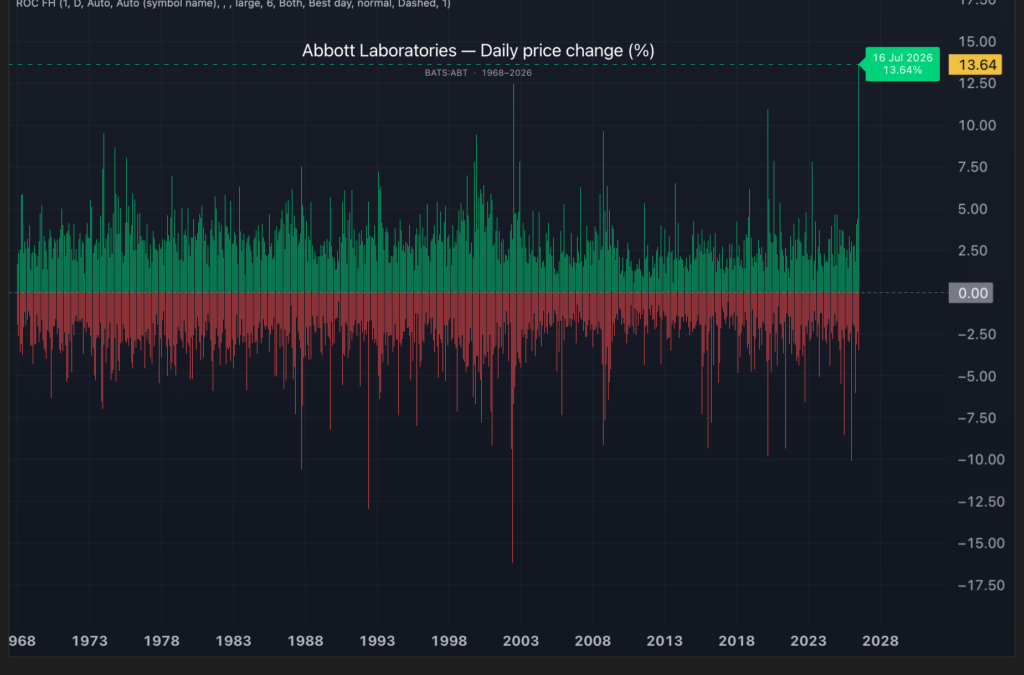This screenshot has width=1024, height=675.
Task: Click the 12.50 price scale value
Action: 977,84
